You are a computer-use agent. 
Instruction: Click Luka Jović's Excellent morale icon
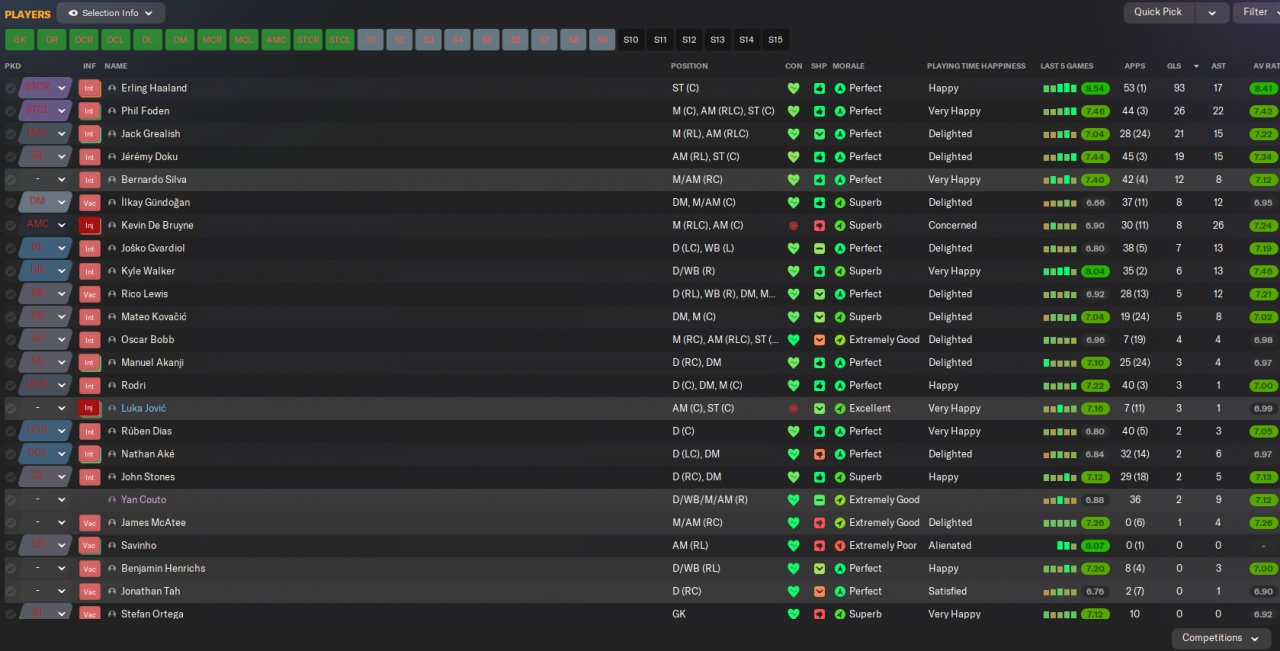click(840, 408)
